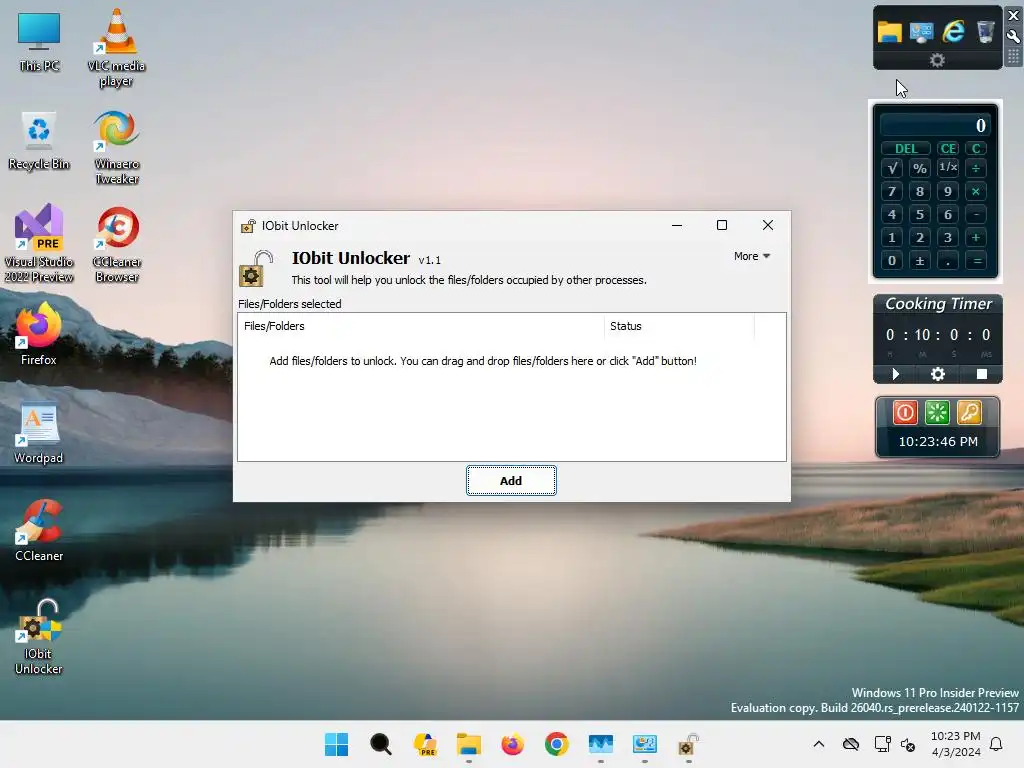The height and width of the screenshot is (768, 1024).
Task: Open Cooking Timer gear settings
Action: (938, 374)
